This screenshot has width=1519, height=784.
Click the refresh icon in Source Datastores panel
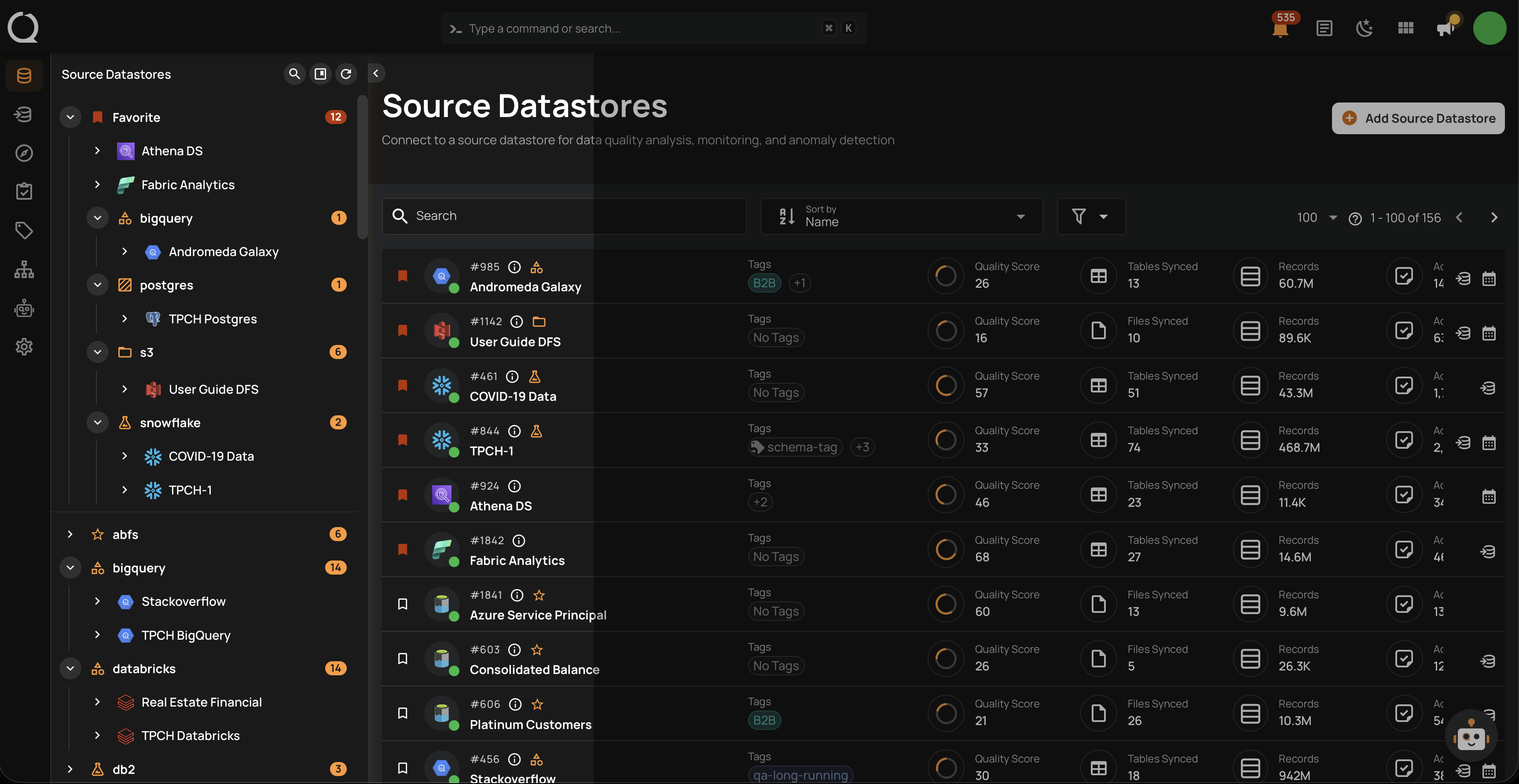pos(346,73)
